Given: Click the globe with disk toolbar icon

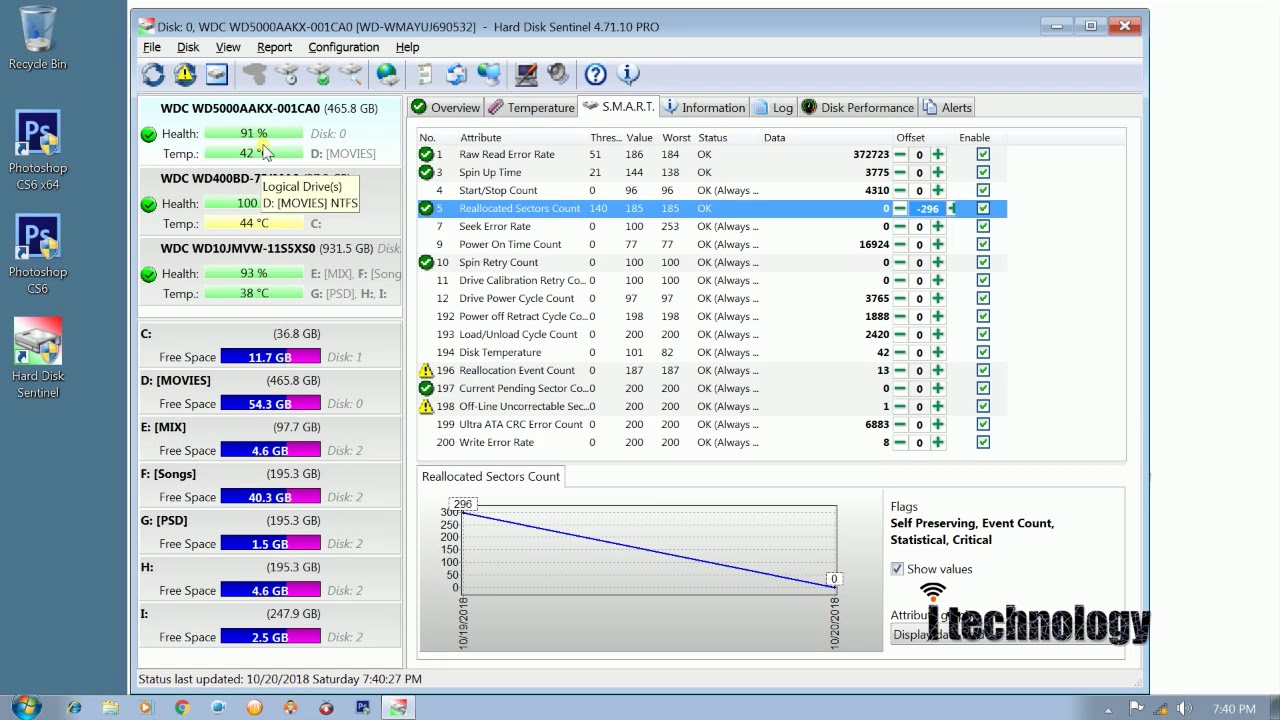Looking at the screenshot, I should pos(387,74).
